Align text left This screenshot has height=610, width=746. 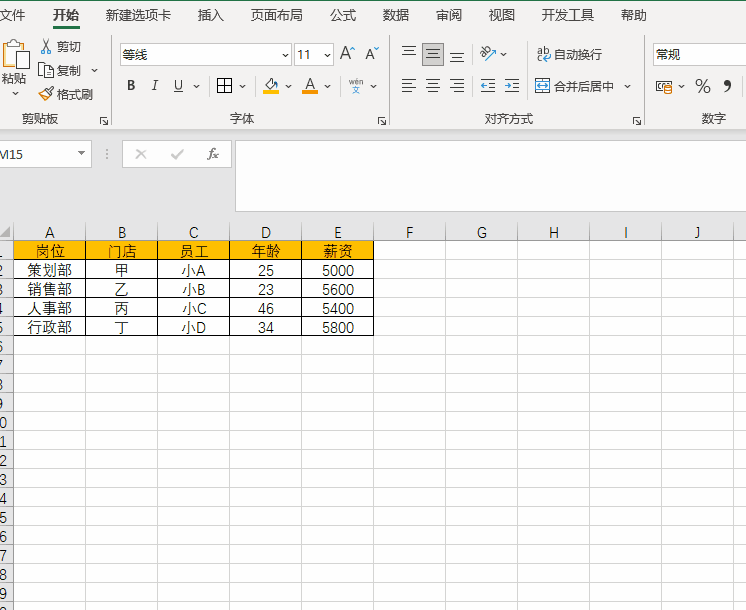[x=409, y=86]
